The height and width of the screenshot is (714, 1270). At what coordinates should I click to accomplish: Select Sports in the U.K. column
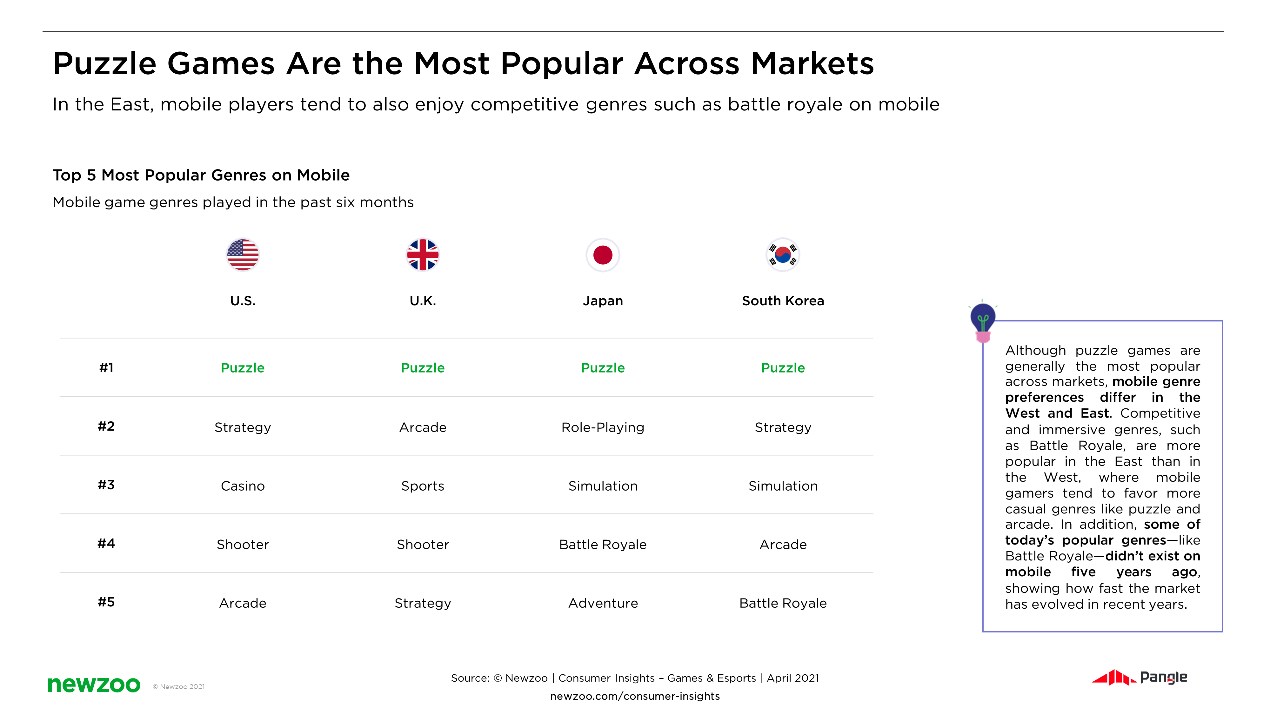click(423, 486)
